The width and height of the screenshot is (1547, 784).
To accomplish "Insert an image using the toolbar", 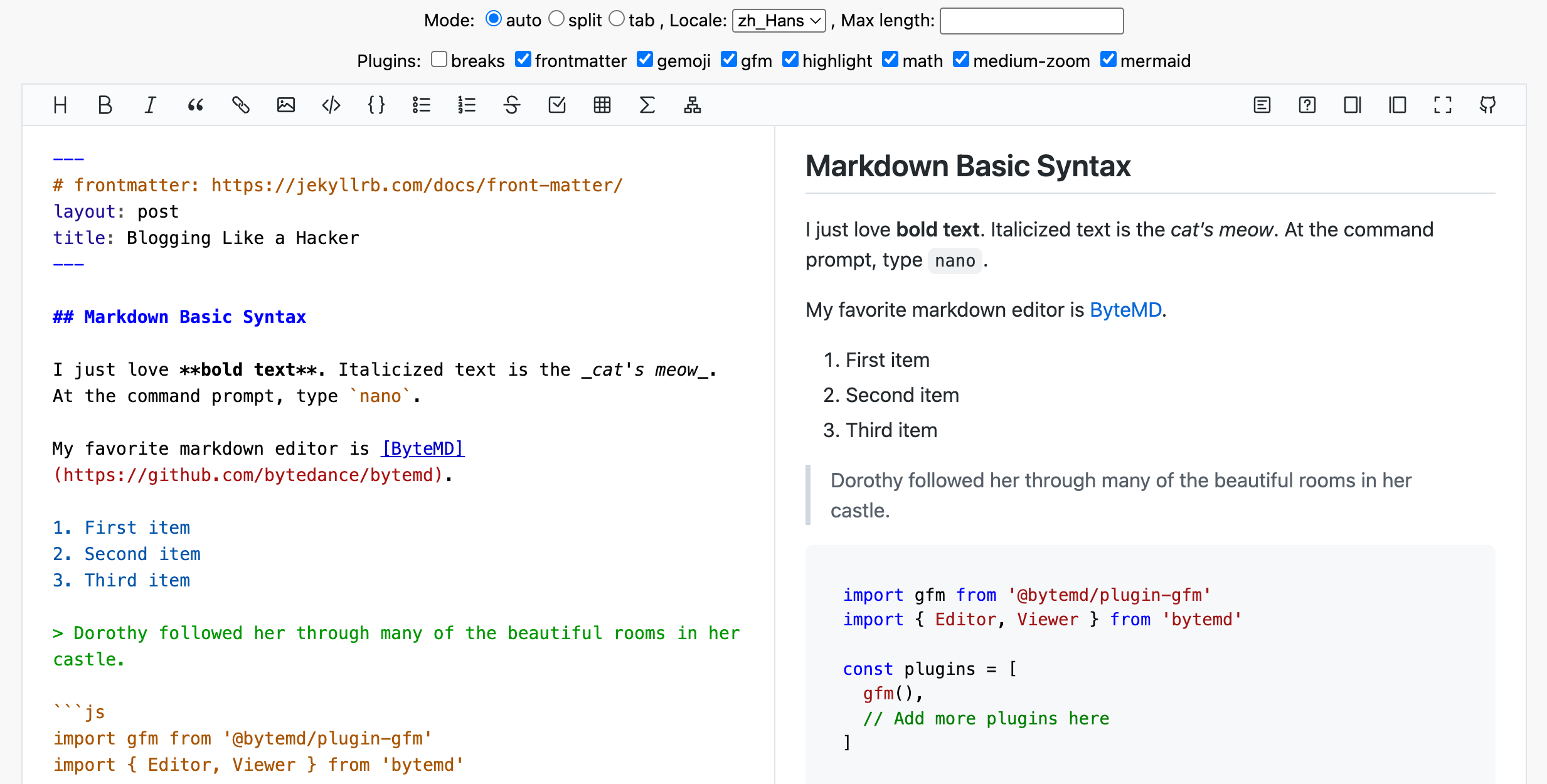I will (x=286, y=105).
